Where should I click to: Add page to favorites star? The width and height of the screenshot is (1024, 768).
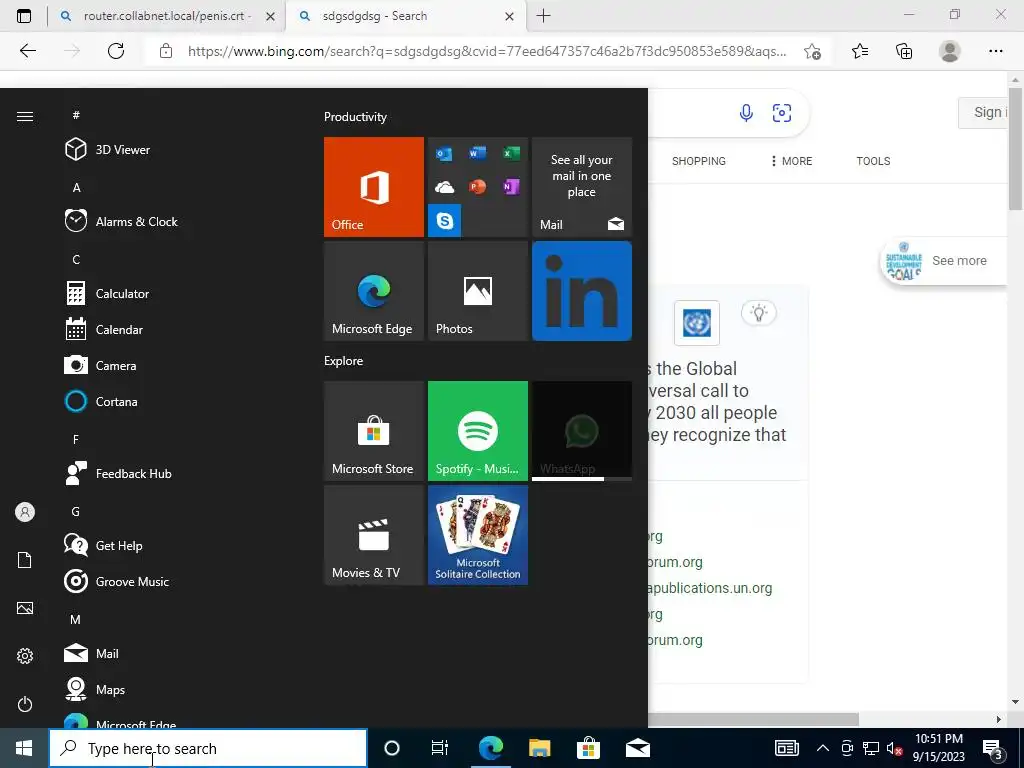coord(812,51)
